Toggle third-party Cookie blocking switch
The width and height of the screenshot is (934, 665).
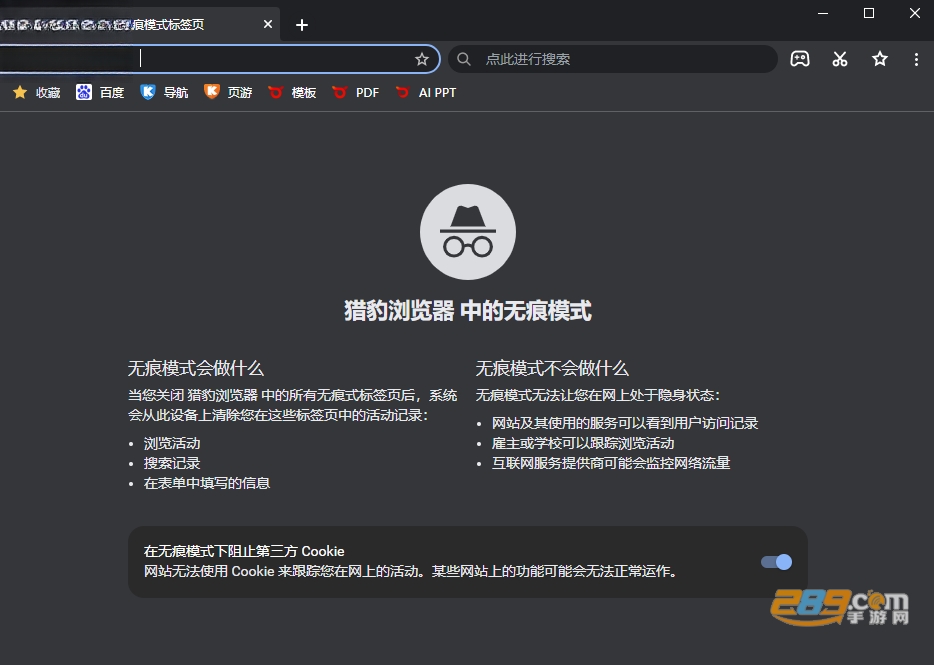point(776,562)
